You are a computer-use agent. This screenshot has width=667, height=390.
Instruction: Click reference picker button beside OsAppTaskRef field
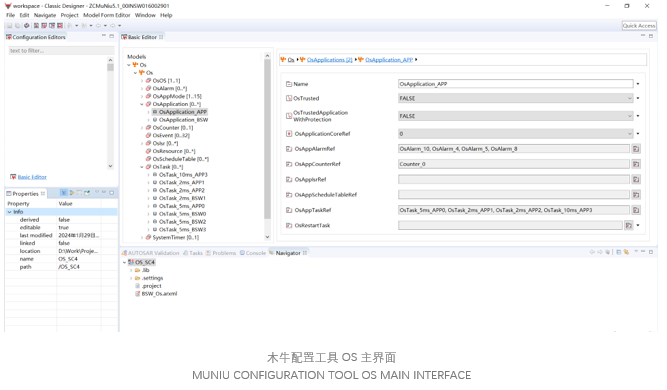(x=636, y=210)
